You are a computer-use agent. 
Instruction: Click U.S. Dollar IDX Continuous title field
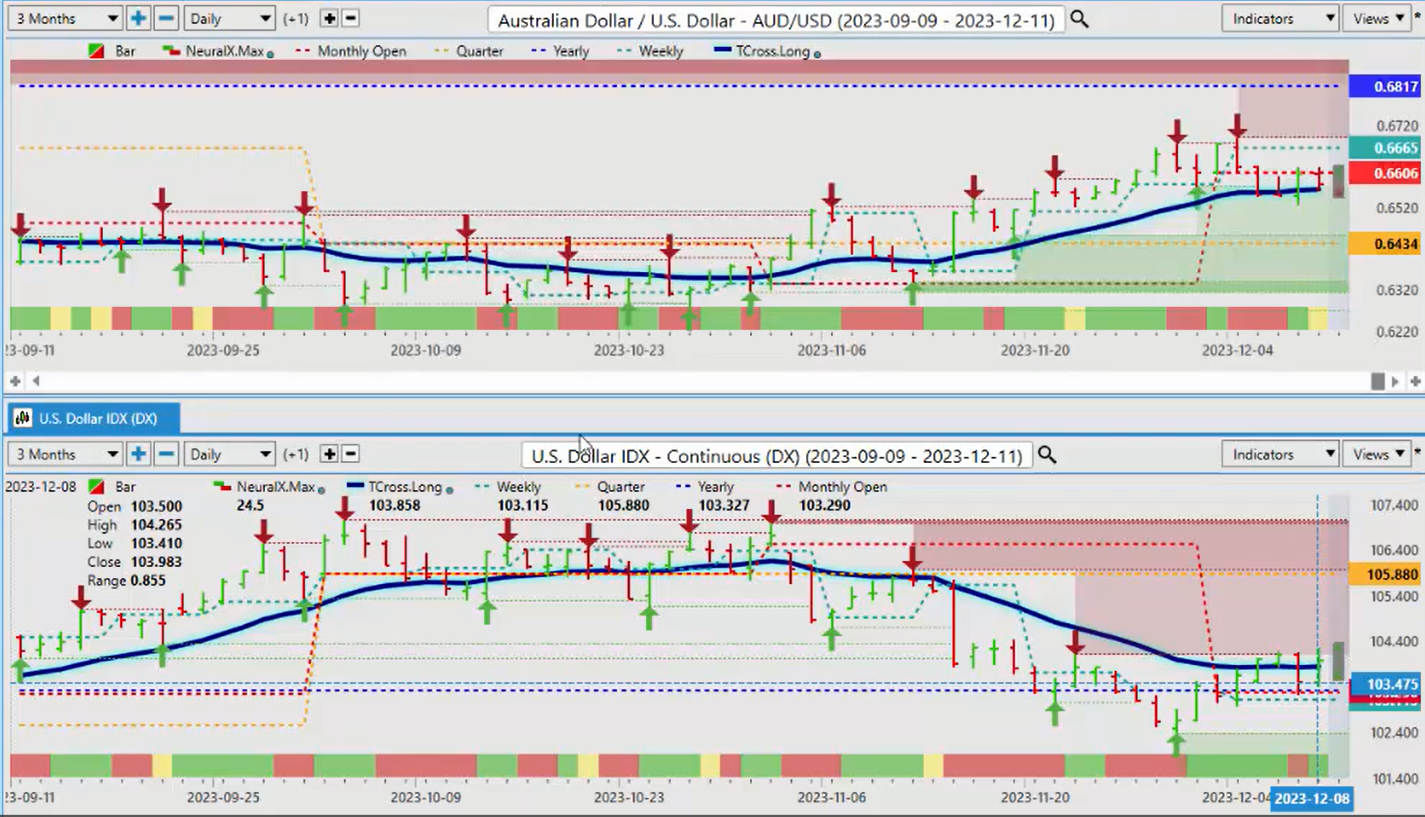tap(776, 455)
